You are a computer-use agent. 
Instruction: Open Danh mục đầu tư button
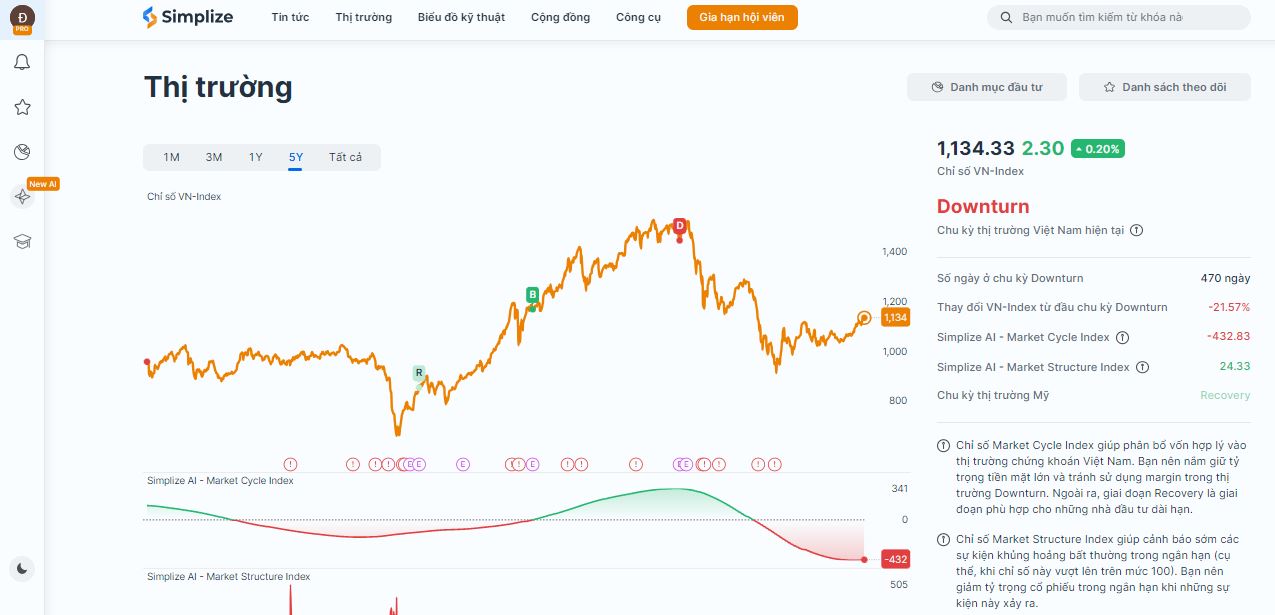[x=986, y=87]
